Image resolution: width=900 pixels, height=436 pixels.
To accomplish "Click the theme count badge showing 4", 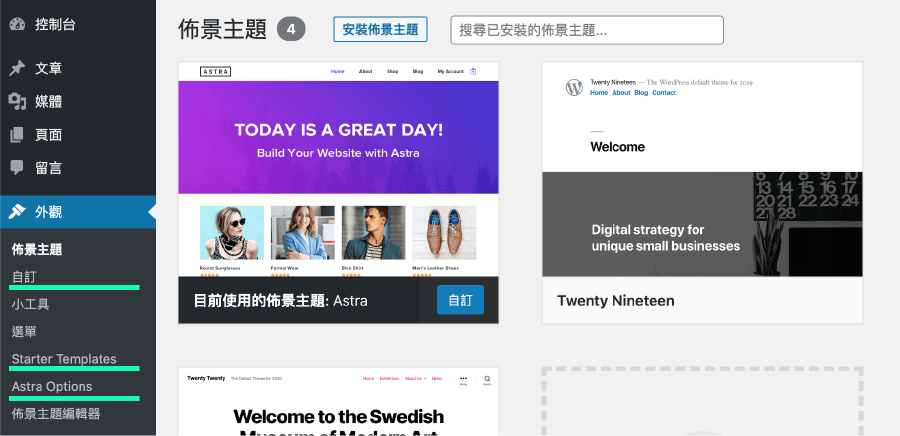I will (x=291, y=30).
